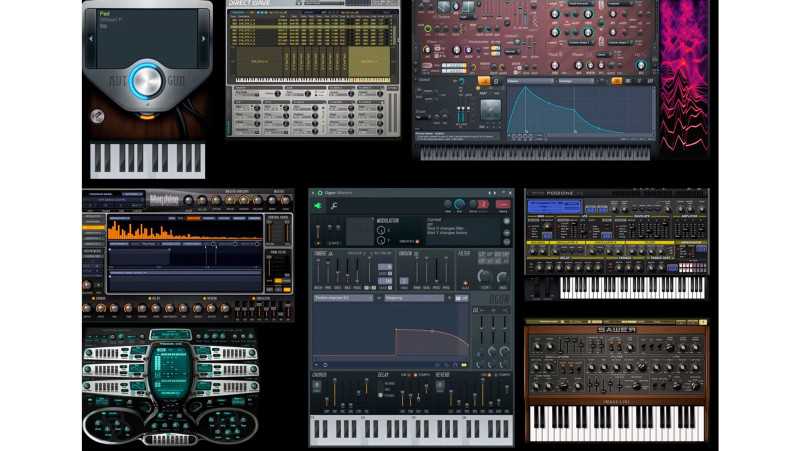Click Toxic Biohazard's central green display
800x451 pixels.
click(171, 371)
